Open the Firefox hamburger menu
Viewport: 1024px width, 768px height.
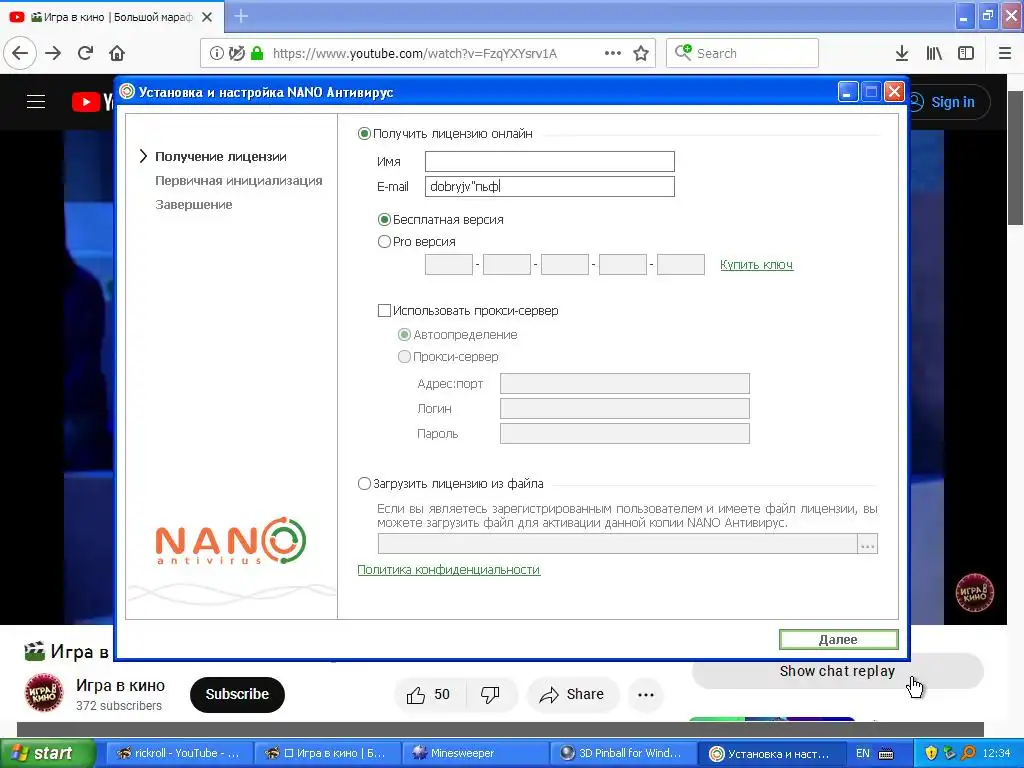tap(1005, 54)
